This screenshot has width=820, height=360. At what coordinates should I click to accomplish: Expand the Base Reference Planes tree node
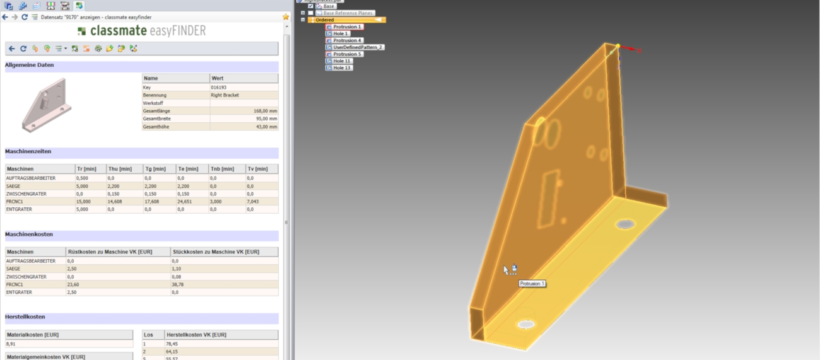click(x=303, y=13)
